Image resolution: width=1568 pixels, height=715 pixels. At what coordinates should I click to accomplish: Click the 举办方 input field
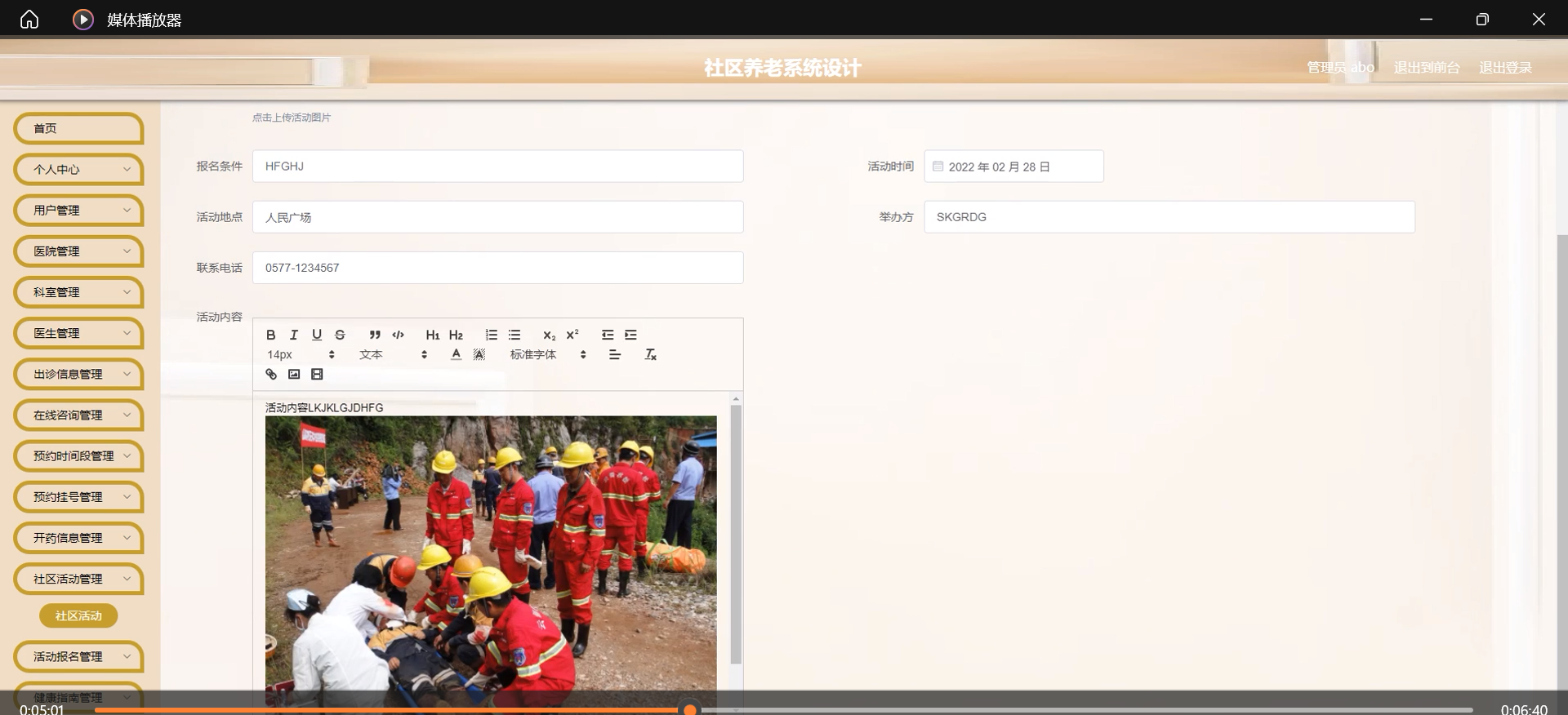[1169, 217]
